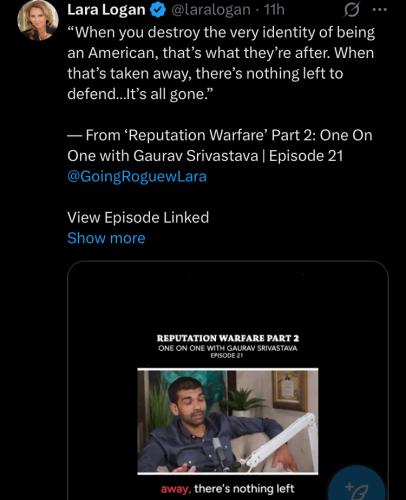The width and height of the screenshot is (406, 500).
Task: Expand the post with Show more
Action: click(x=106, y=238)
